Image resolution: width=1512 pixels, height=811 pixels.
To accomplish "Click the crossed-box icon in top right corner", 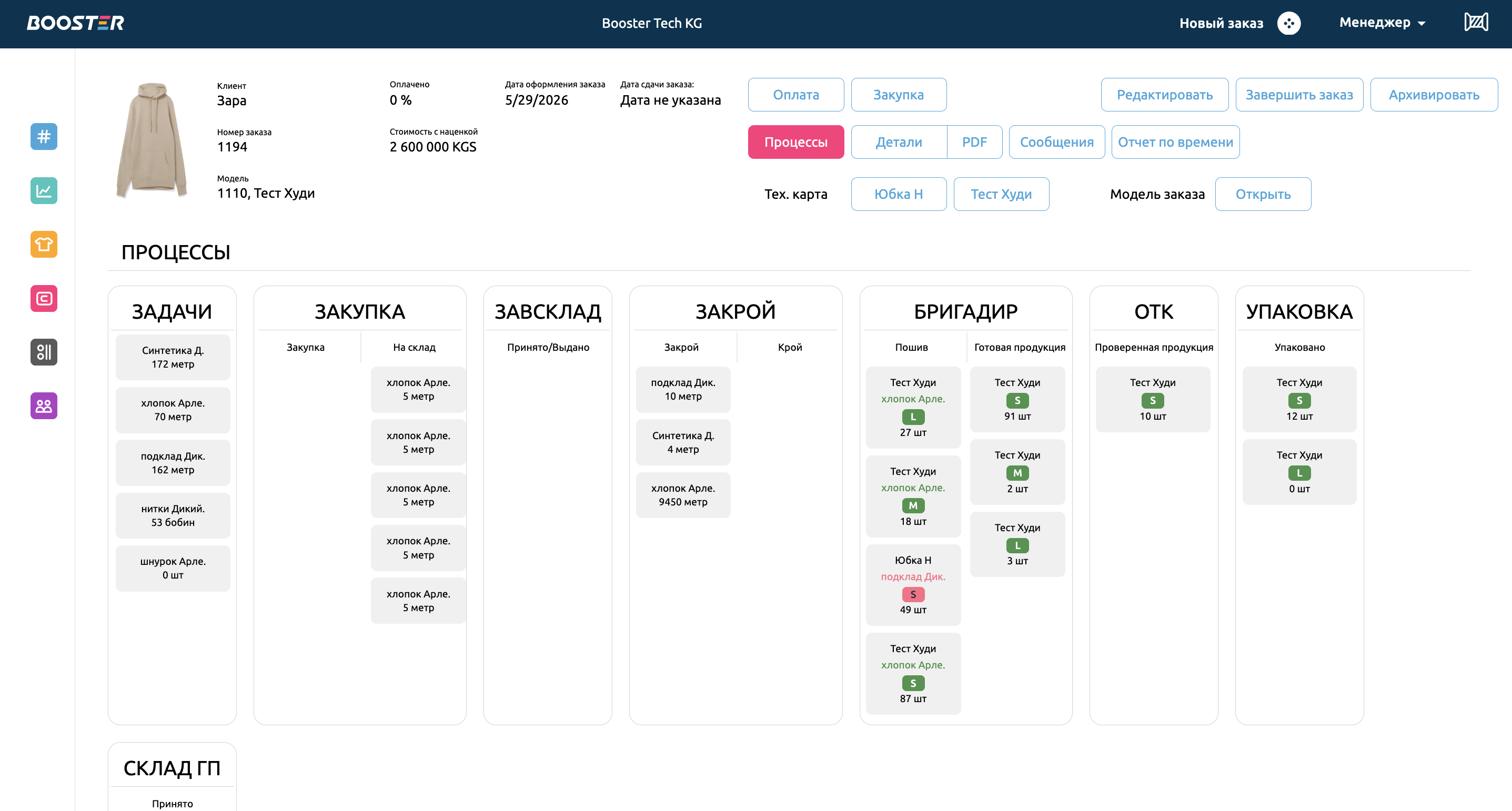I will (x=1476, y=22).
